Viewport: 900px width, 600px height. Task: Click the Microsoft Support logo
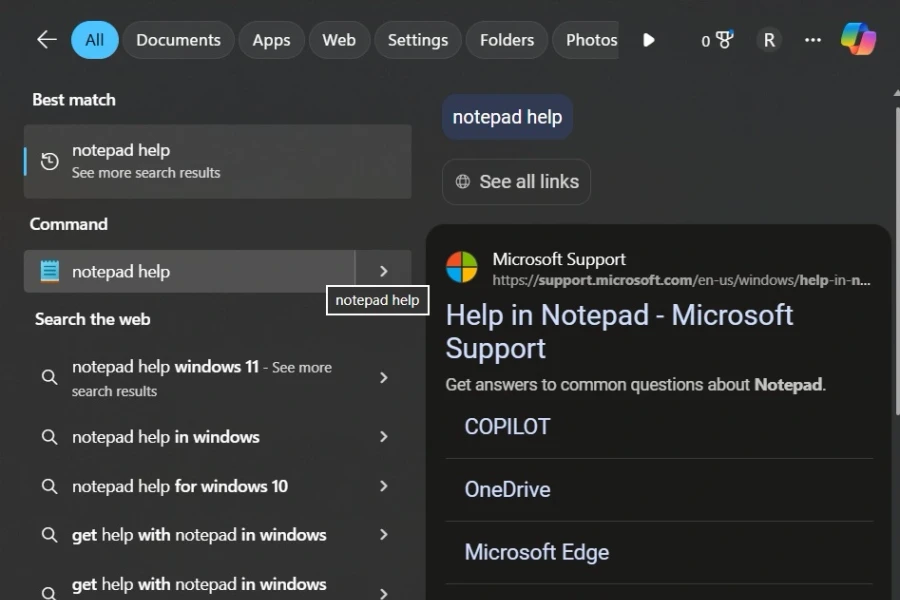[x=462, y=267]
